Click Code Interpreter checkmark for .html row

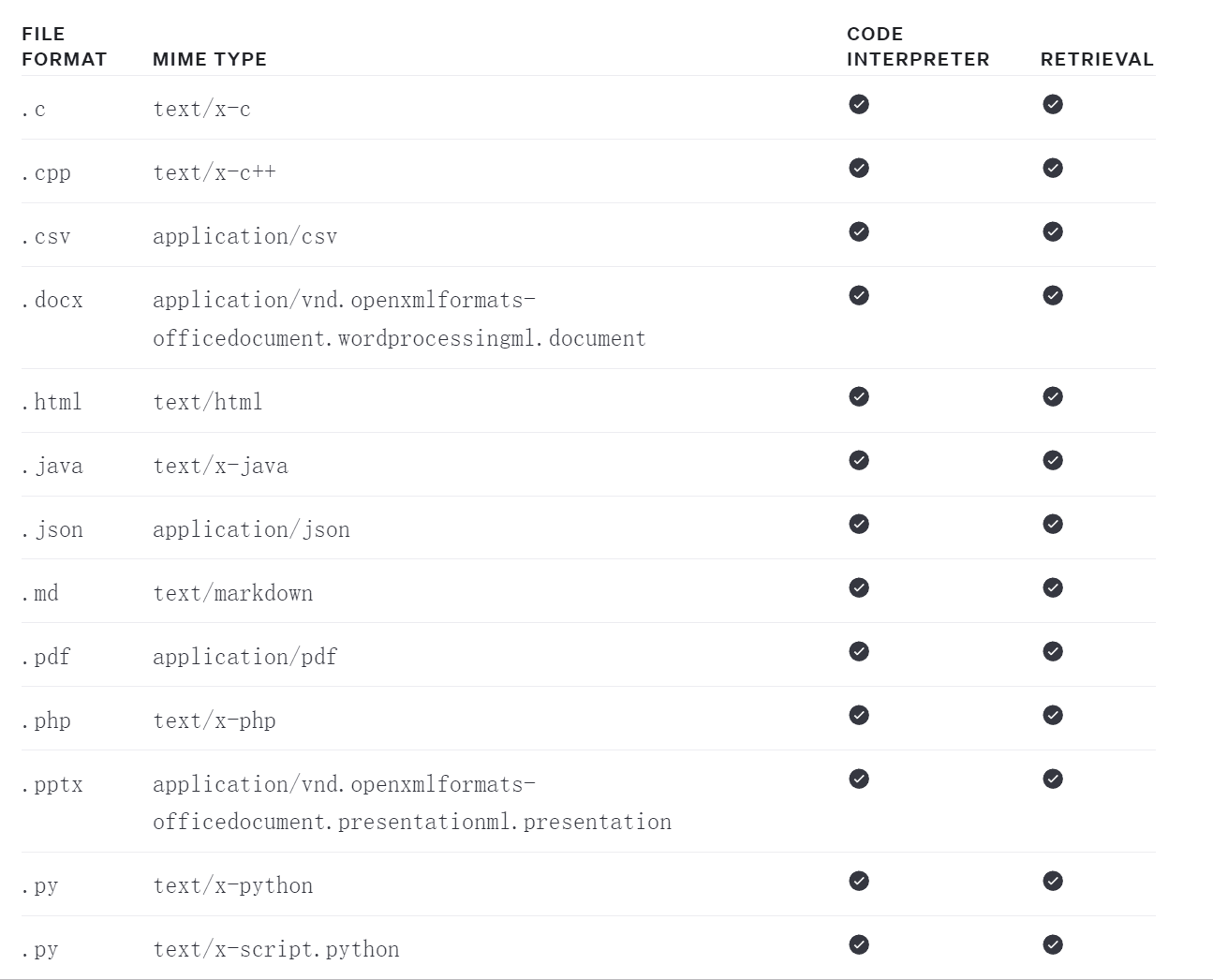(x=859, y=396)
